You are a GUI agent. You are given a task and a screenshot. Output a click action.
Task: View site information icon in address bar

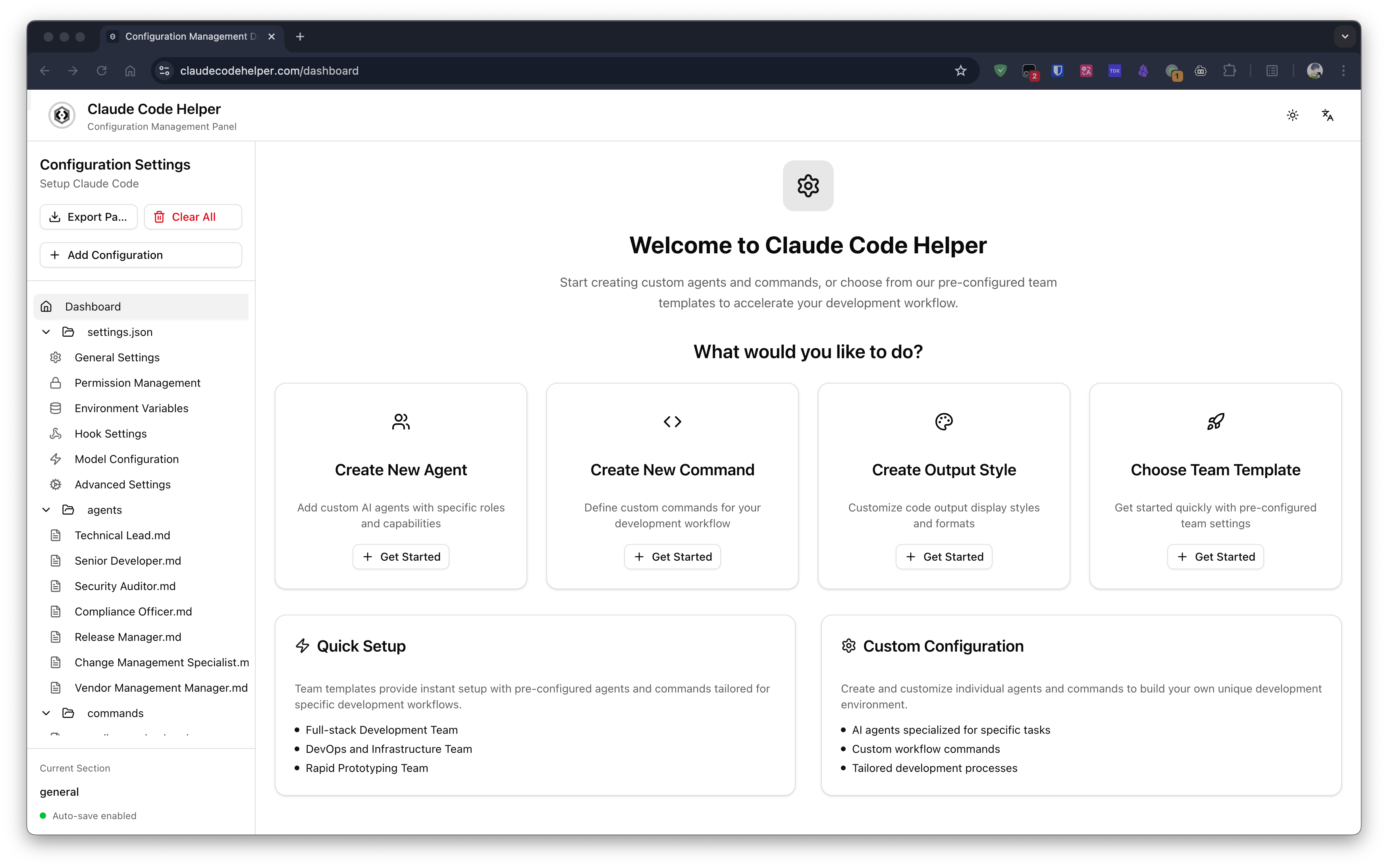165,71
